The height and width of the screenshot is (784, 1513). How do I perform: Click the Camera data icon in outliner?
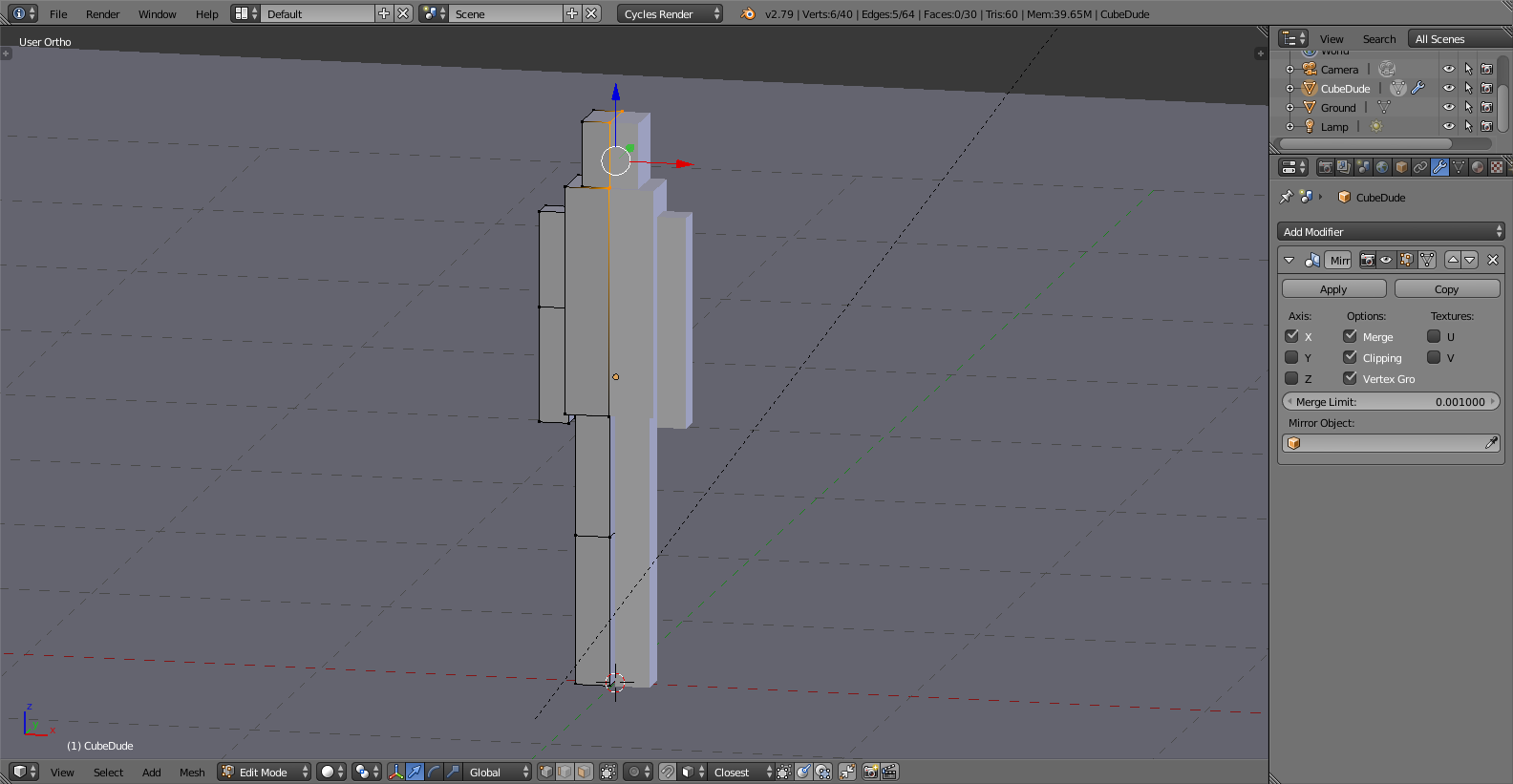pos(1387,69)
